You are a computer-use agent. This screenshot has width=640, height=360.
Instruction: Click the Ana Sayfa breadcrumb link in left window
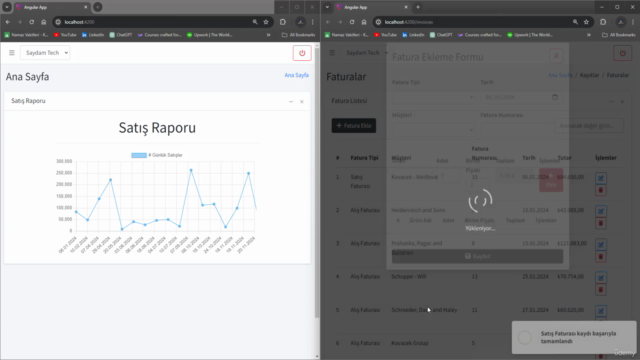[296, 75]
